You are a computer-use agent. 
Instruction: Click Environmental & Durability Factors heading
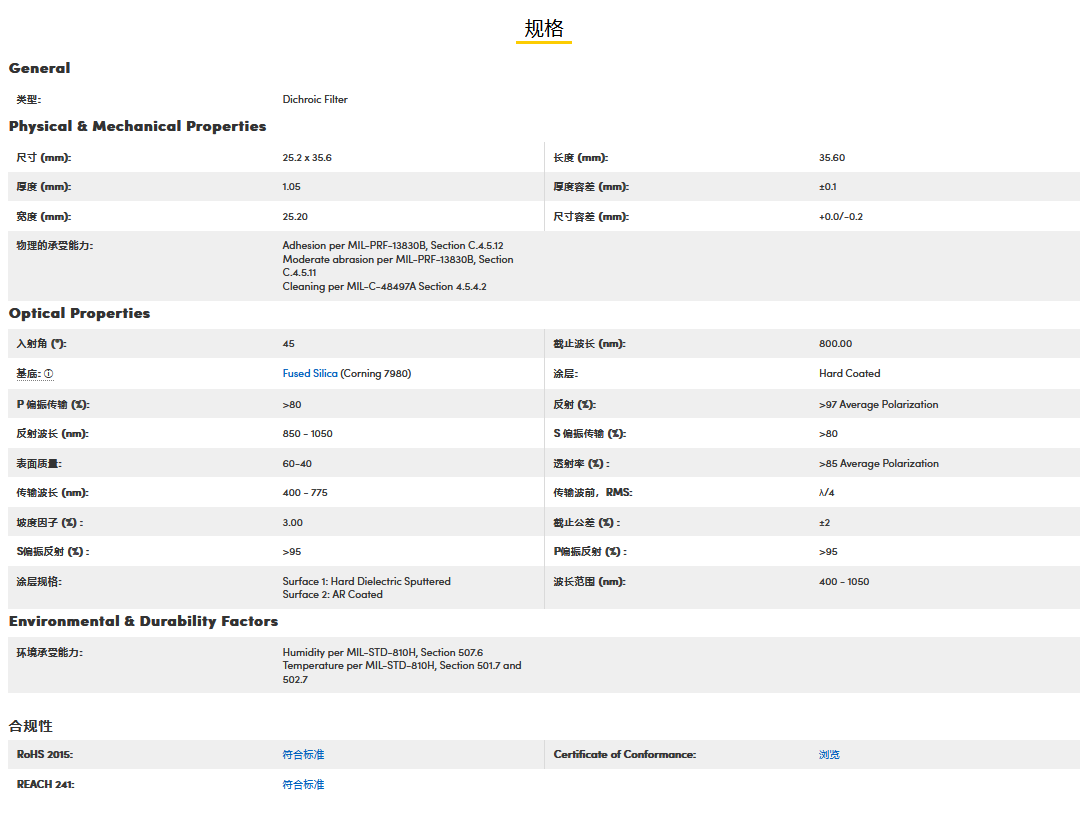[x=144, y=622]
